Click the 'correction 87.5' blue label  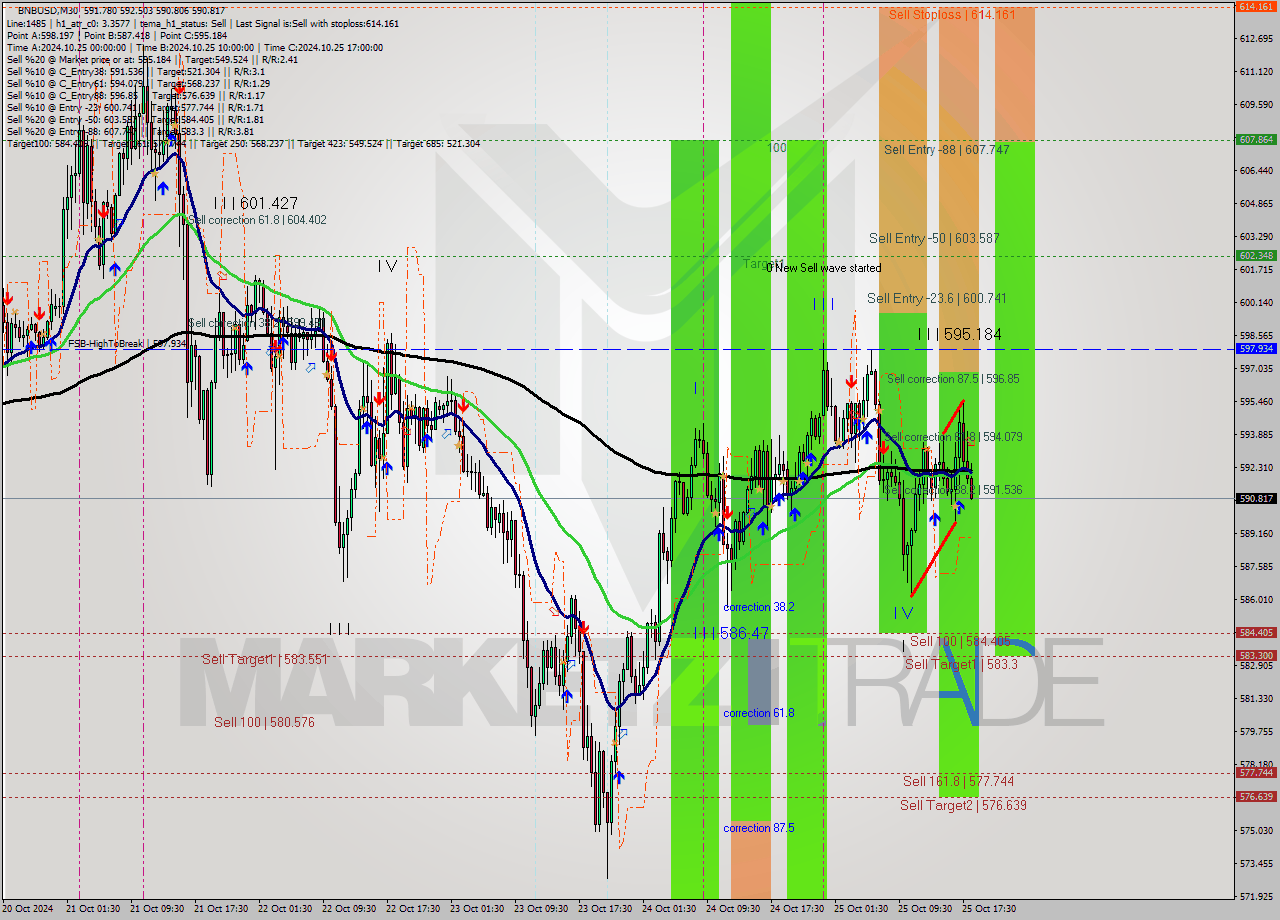759,828
